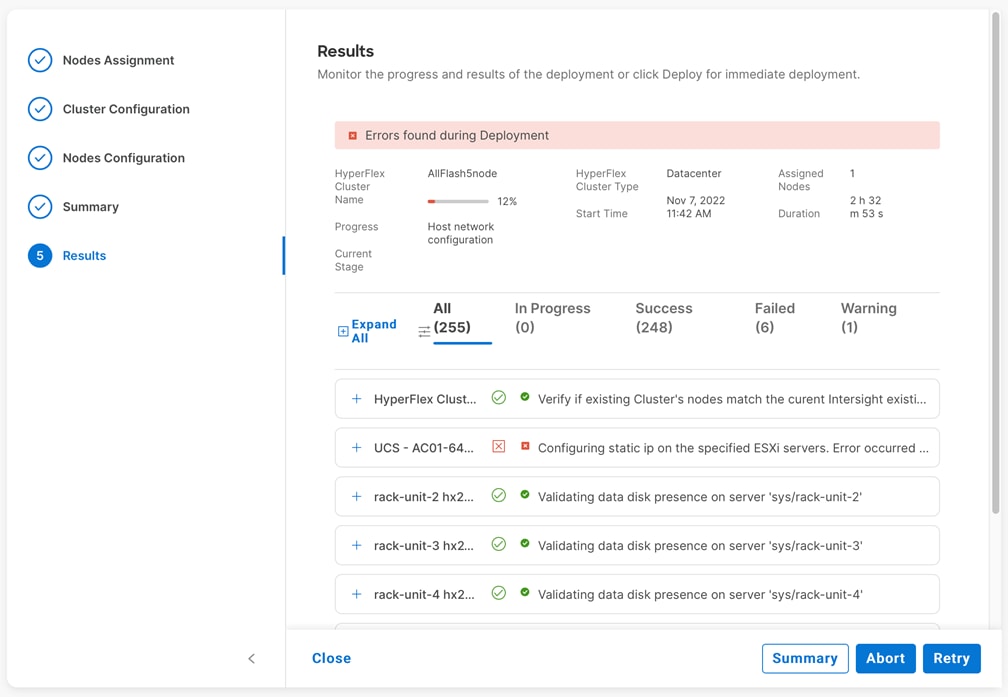Collapse the sidebar with the left chevron

click(251, 658)
